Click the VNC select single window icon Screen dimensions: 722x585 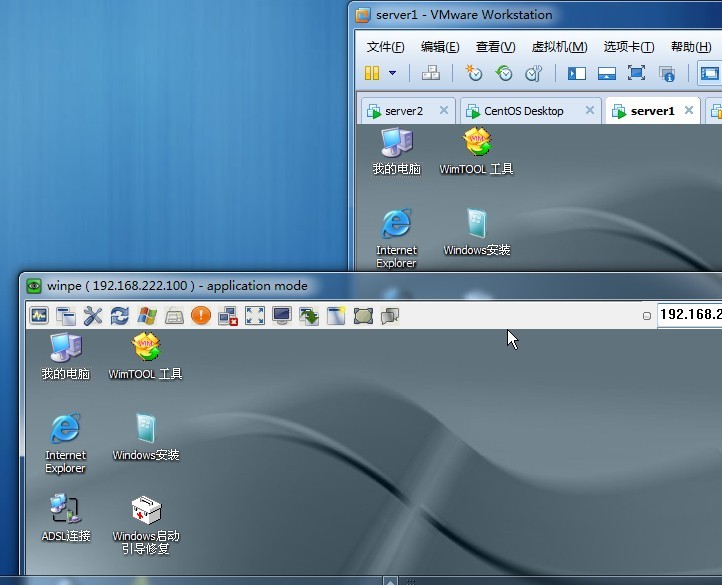tap(336, 316)
